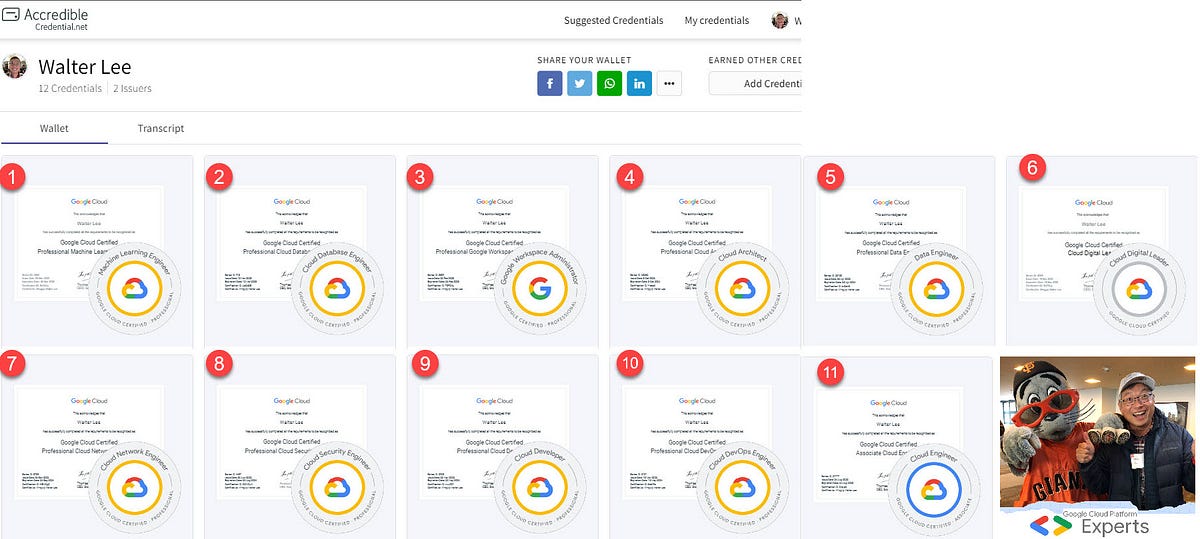Open Professional Google Workspace certificate card
This screenshot has height=539, width=1200.
tap(504, 251)
